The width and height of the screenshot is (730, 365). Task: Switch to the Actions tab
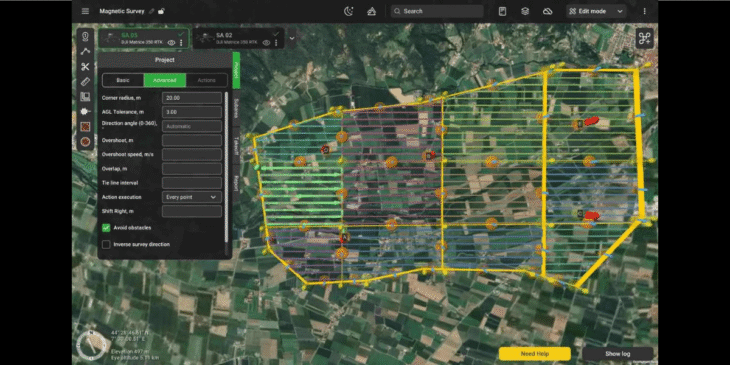[x=206, y=80]
